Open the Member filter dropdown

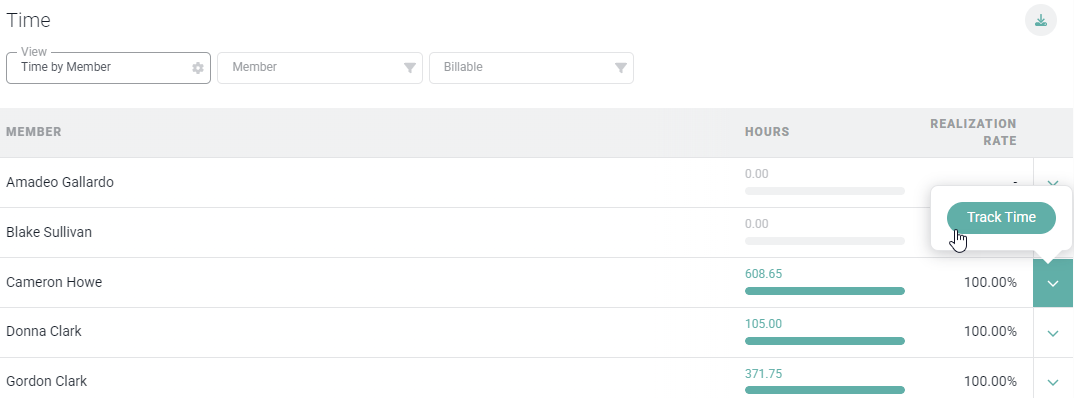(320, 68)
